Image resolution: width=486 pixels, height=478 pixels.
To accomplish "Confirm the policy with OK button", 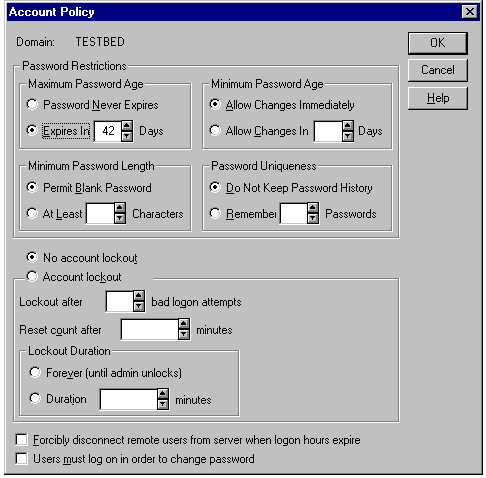I will coord(438,43).
